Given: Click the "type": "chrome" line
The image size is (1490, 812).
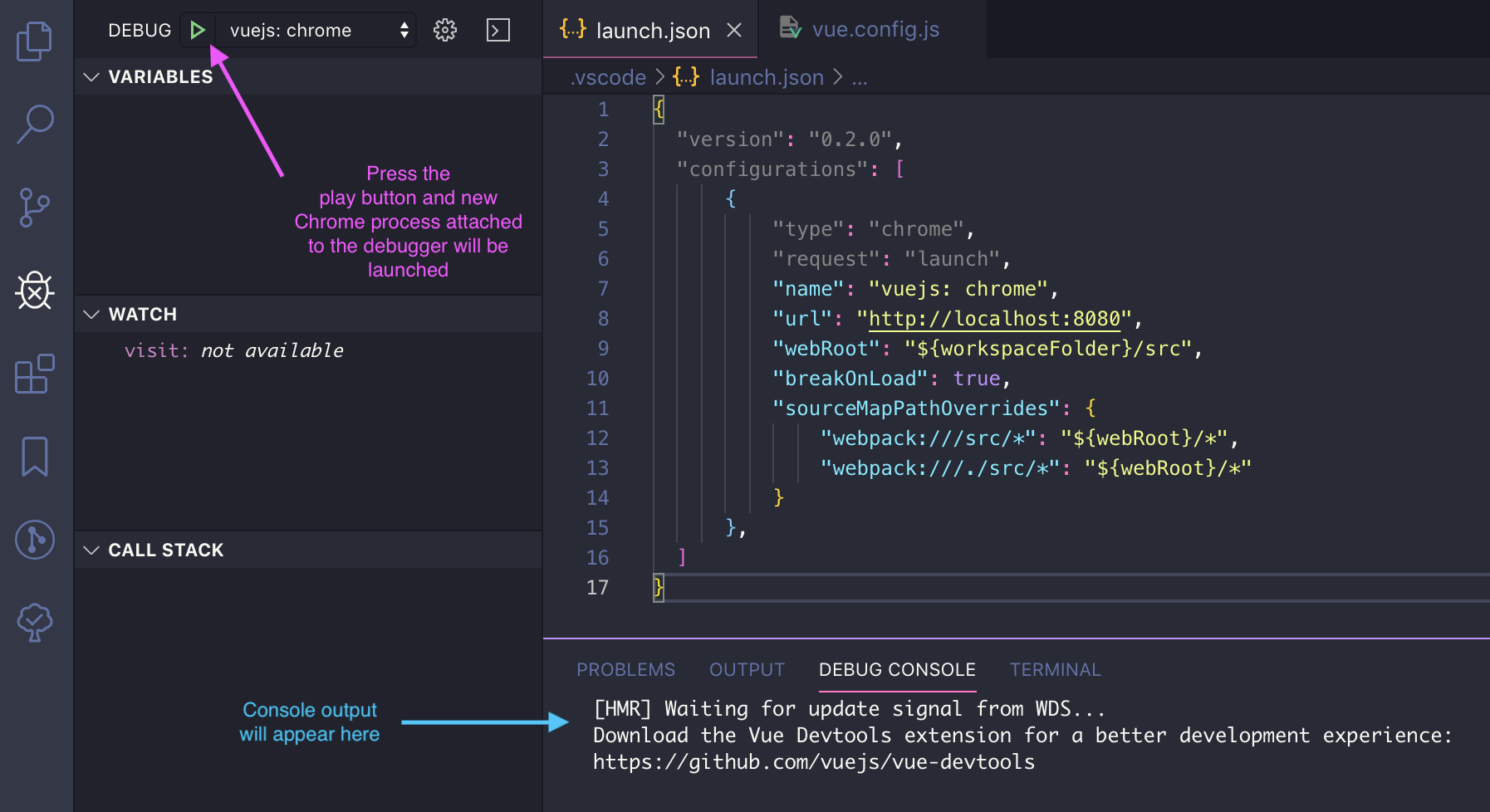Looking at the screenshot, I should 874,229.
